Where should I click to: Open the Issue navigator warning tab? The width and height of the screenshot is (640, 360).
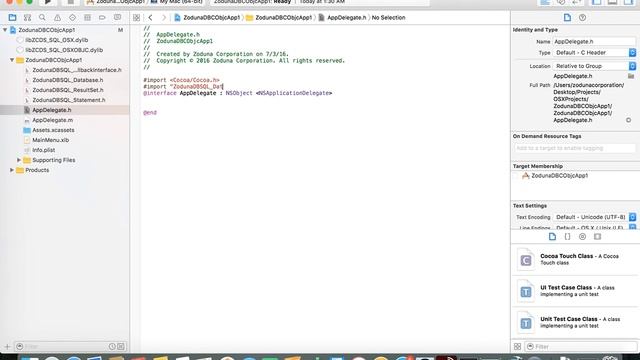[57, 18]
